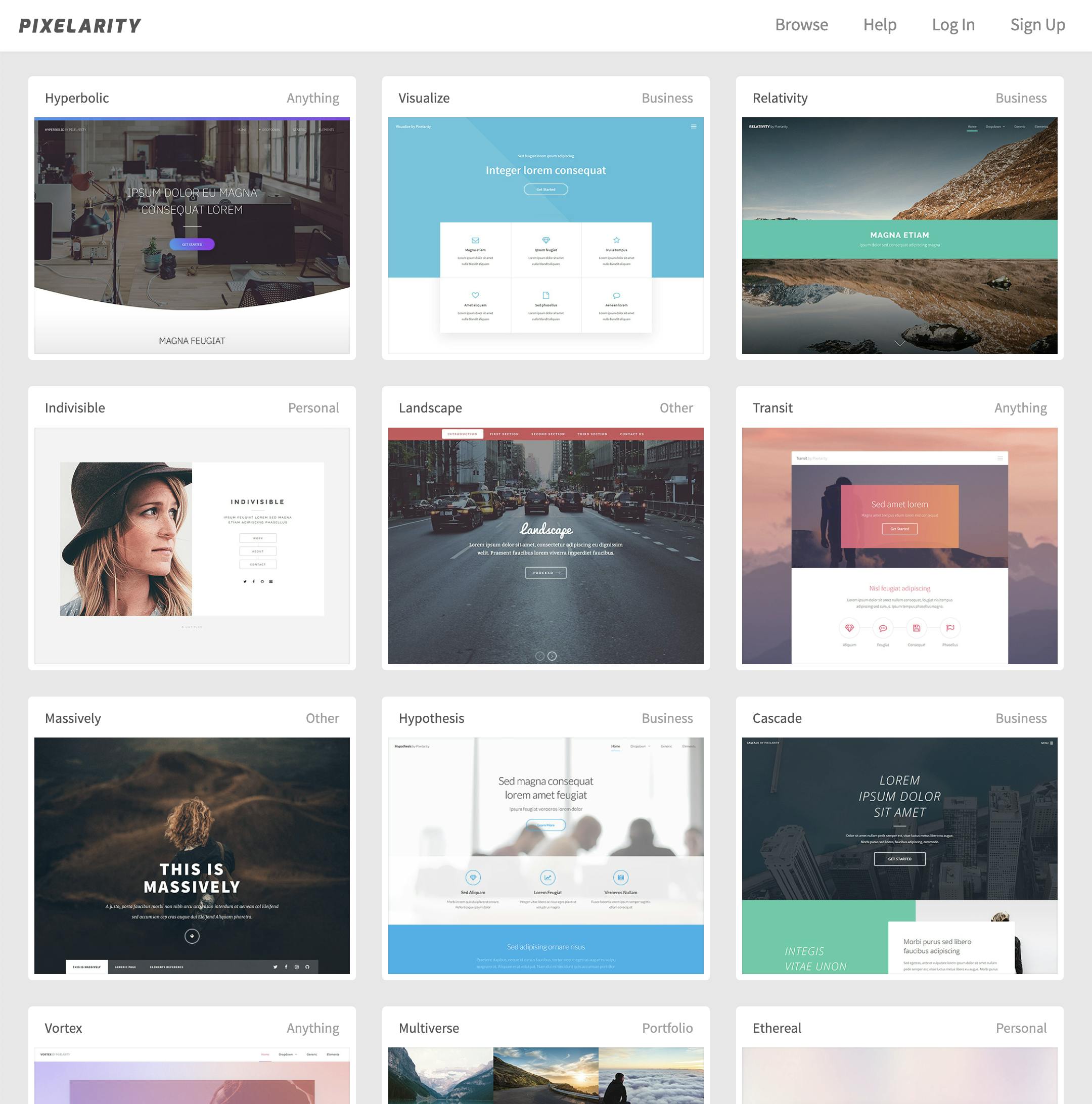The height and width of the screenshot is (1104, 1092).
Task: Select the Personal category tag on Indivisible
Action: tap(314, 407)
